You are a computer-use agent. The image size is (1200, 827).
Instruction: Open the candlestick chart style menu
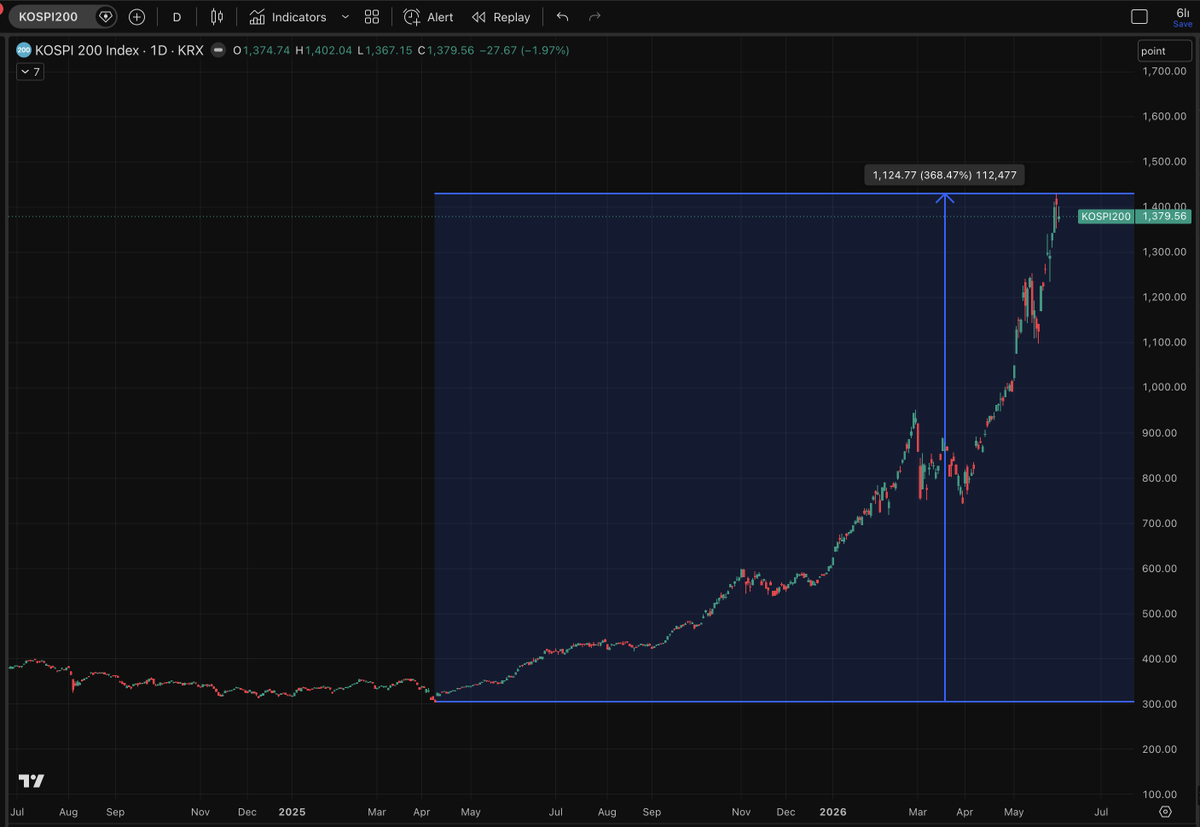pos(217,17)
